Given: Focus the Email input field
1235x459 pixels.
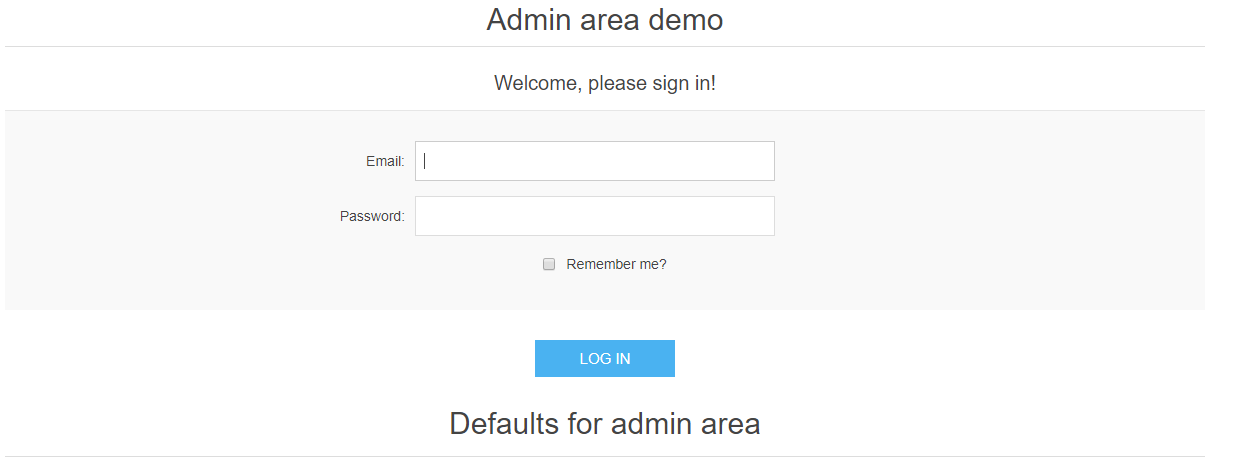Looking at the screenshot, I should (594, 161).
